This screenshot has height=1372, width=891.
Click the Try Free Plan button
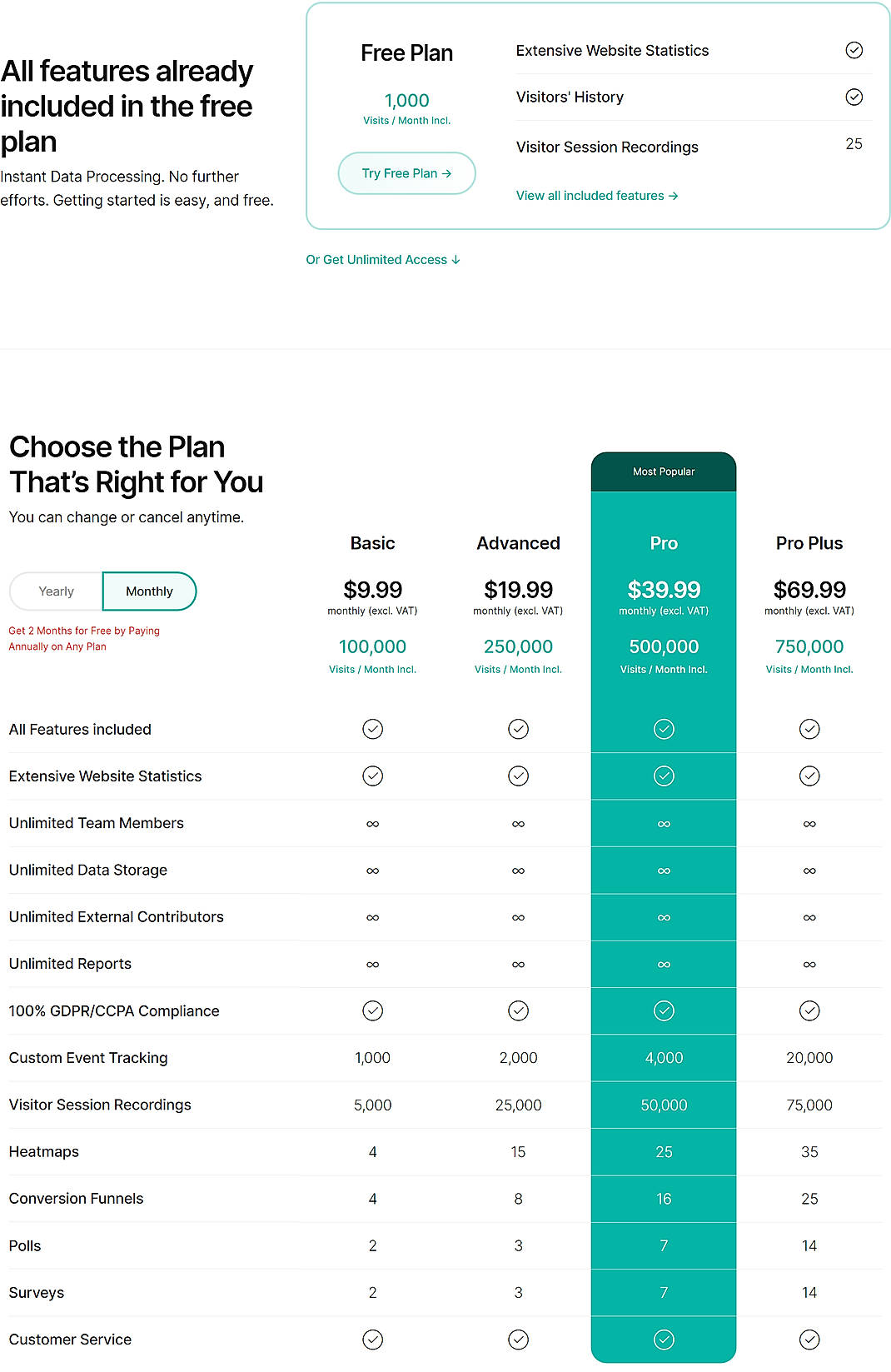click(x=406, y=173)
